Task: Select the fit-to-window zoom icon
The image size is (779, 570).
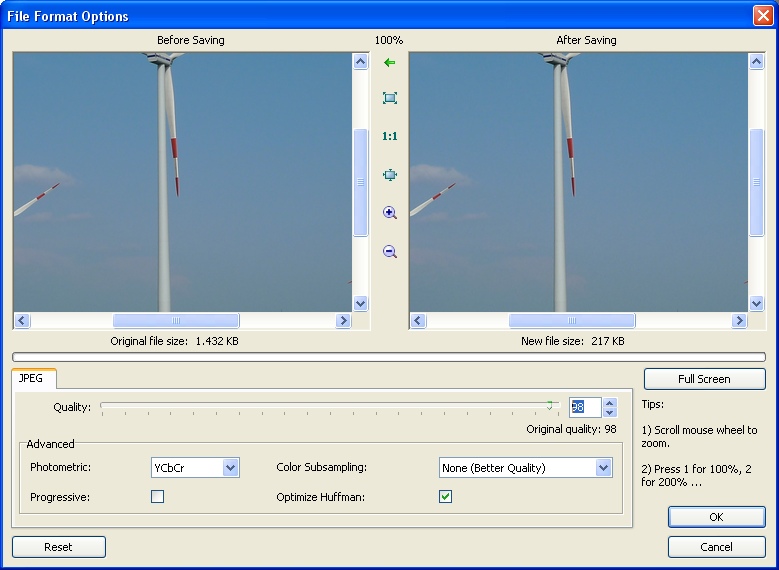Action: (x=390, y=98)
